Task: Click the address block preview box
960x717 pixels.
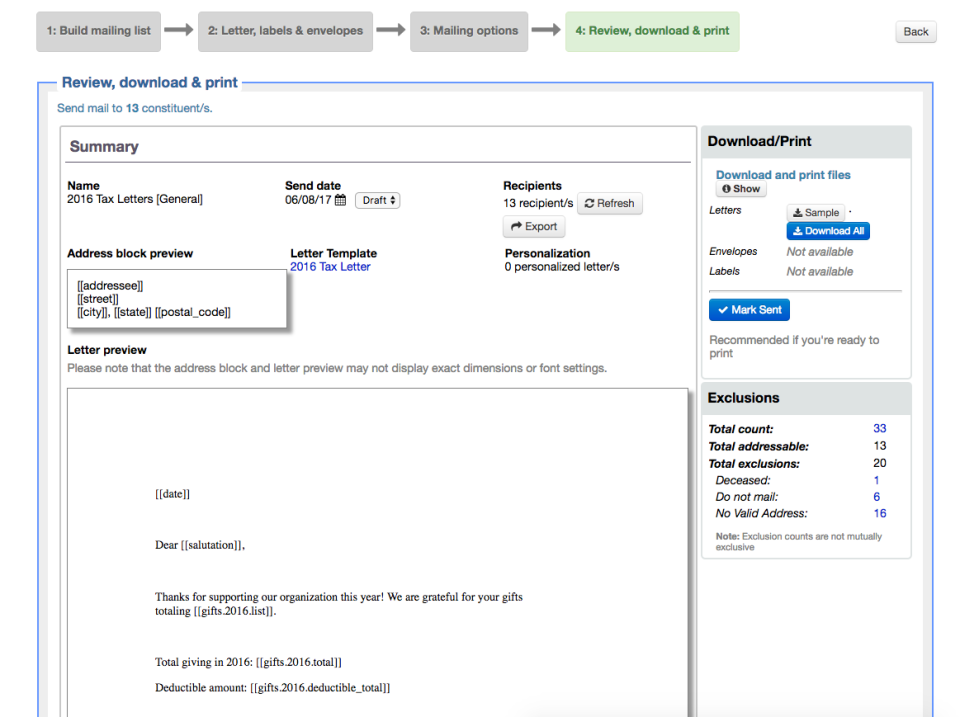Action: (x=177, y=298)
